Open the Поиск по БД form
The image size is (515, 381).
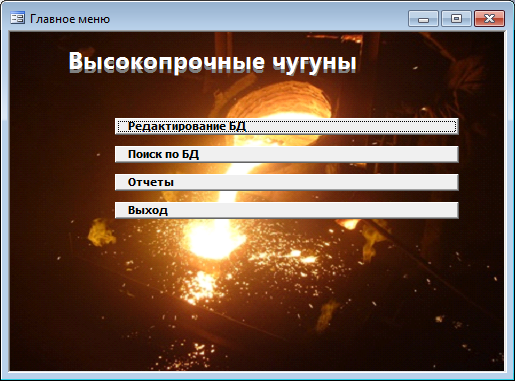pos(287,154)
